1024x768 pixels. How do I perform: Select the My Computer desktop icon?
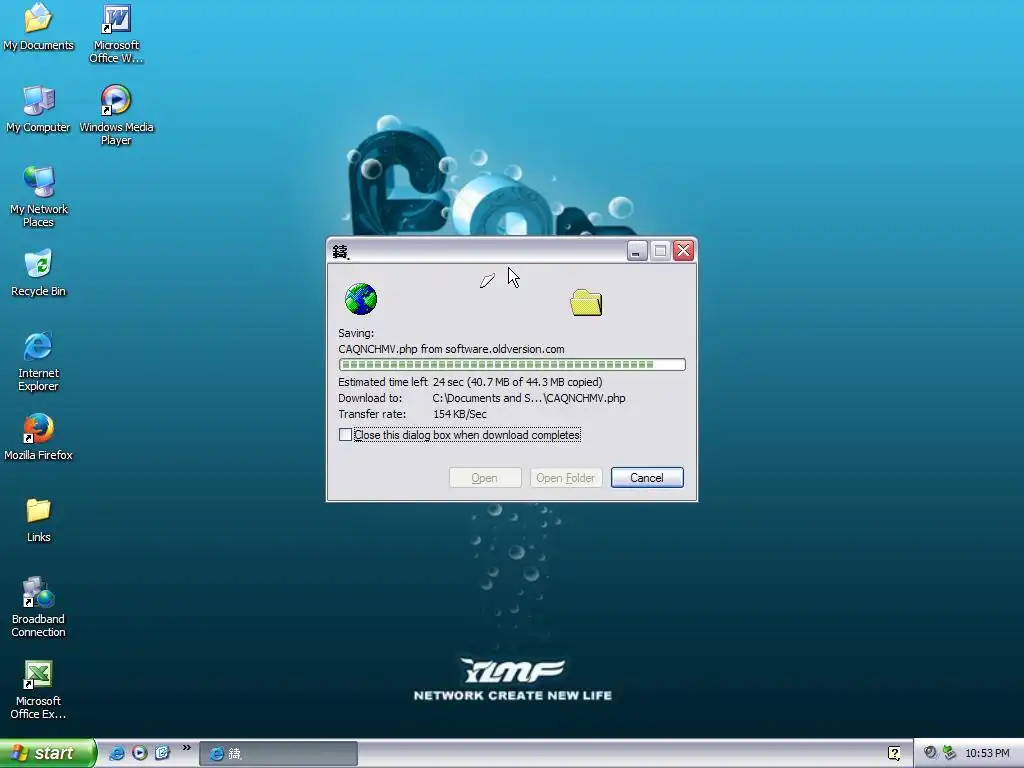click(38, 109)
